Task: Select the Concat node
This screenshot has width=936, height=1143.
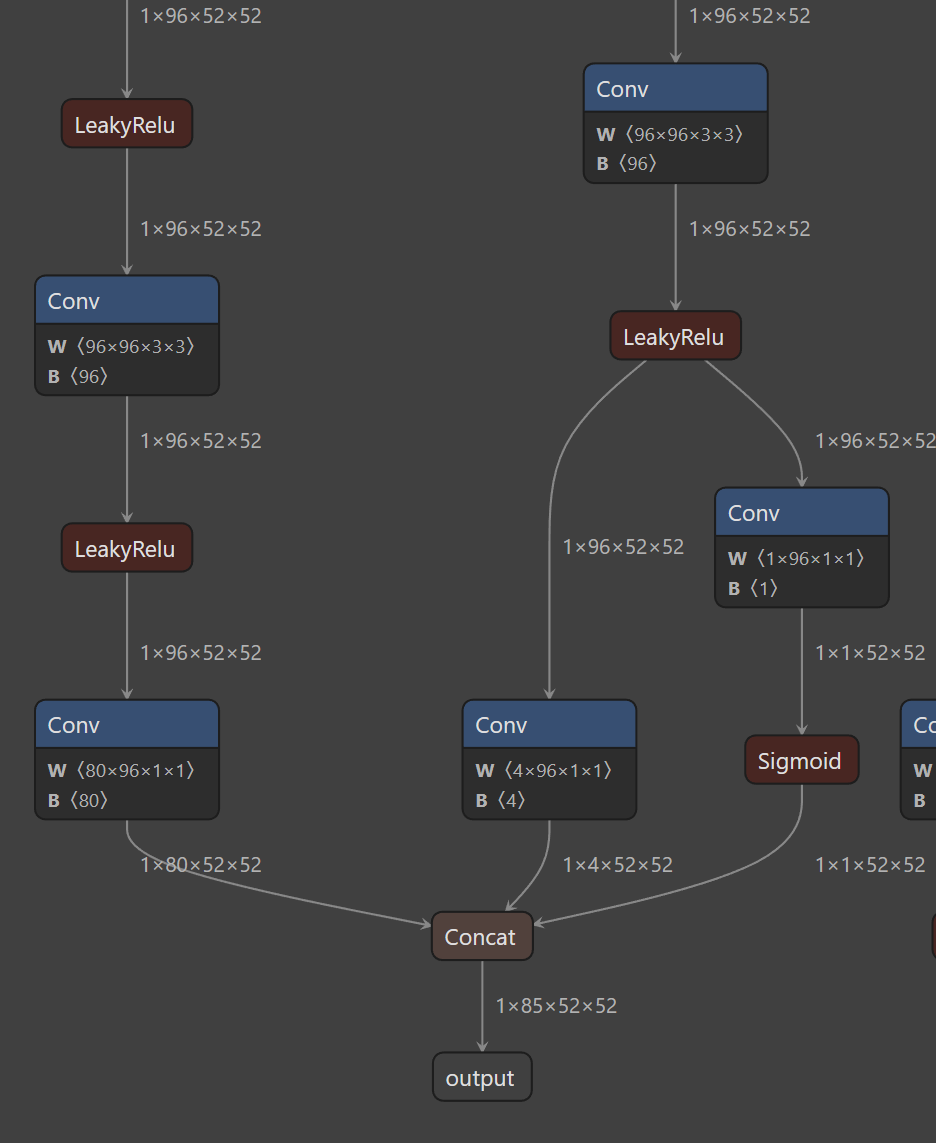Action: pos(482,937)
